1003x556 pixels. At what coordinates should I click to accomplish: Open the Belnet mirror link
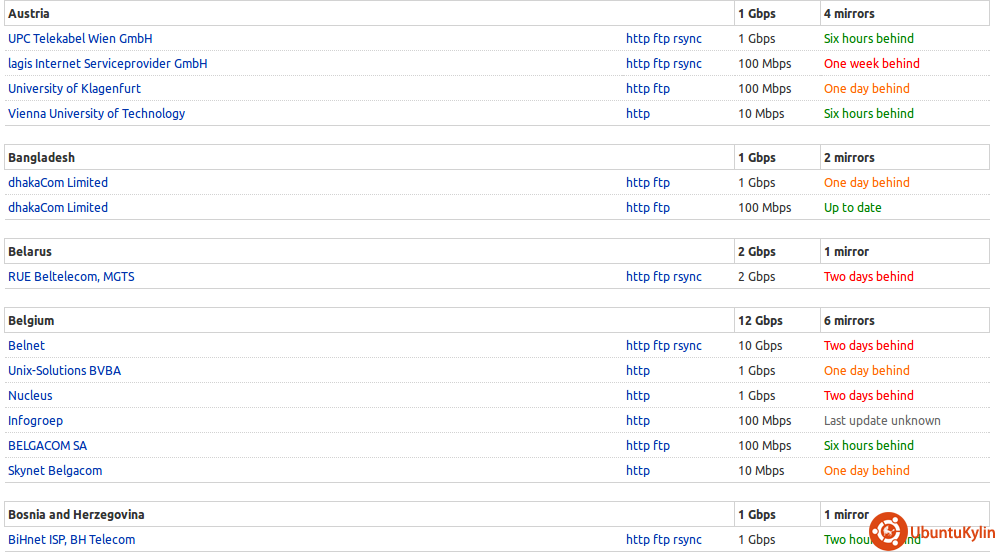tap(26, 346)
